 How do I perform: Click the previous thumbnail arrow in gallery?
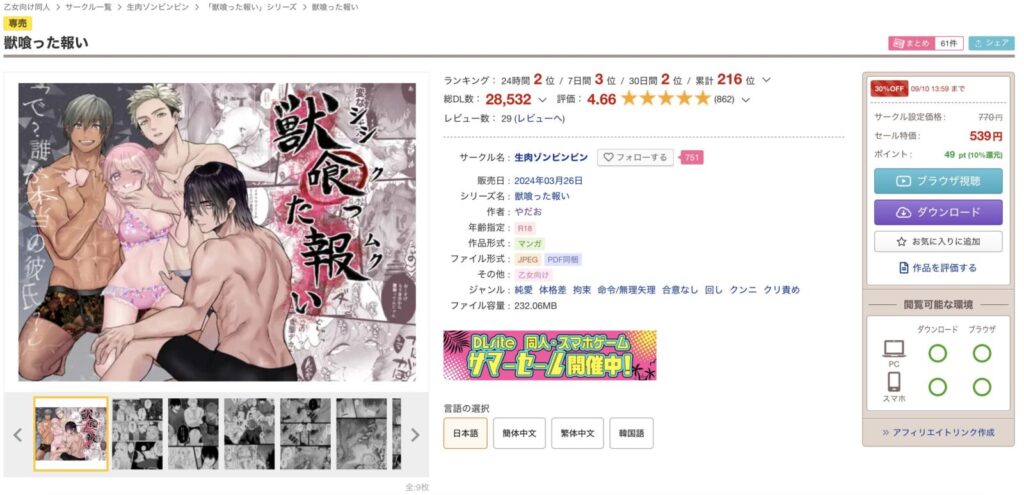coord(18,434)
